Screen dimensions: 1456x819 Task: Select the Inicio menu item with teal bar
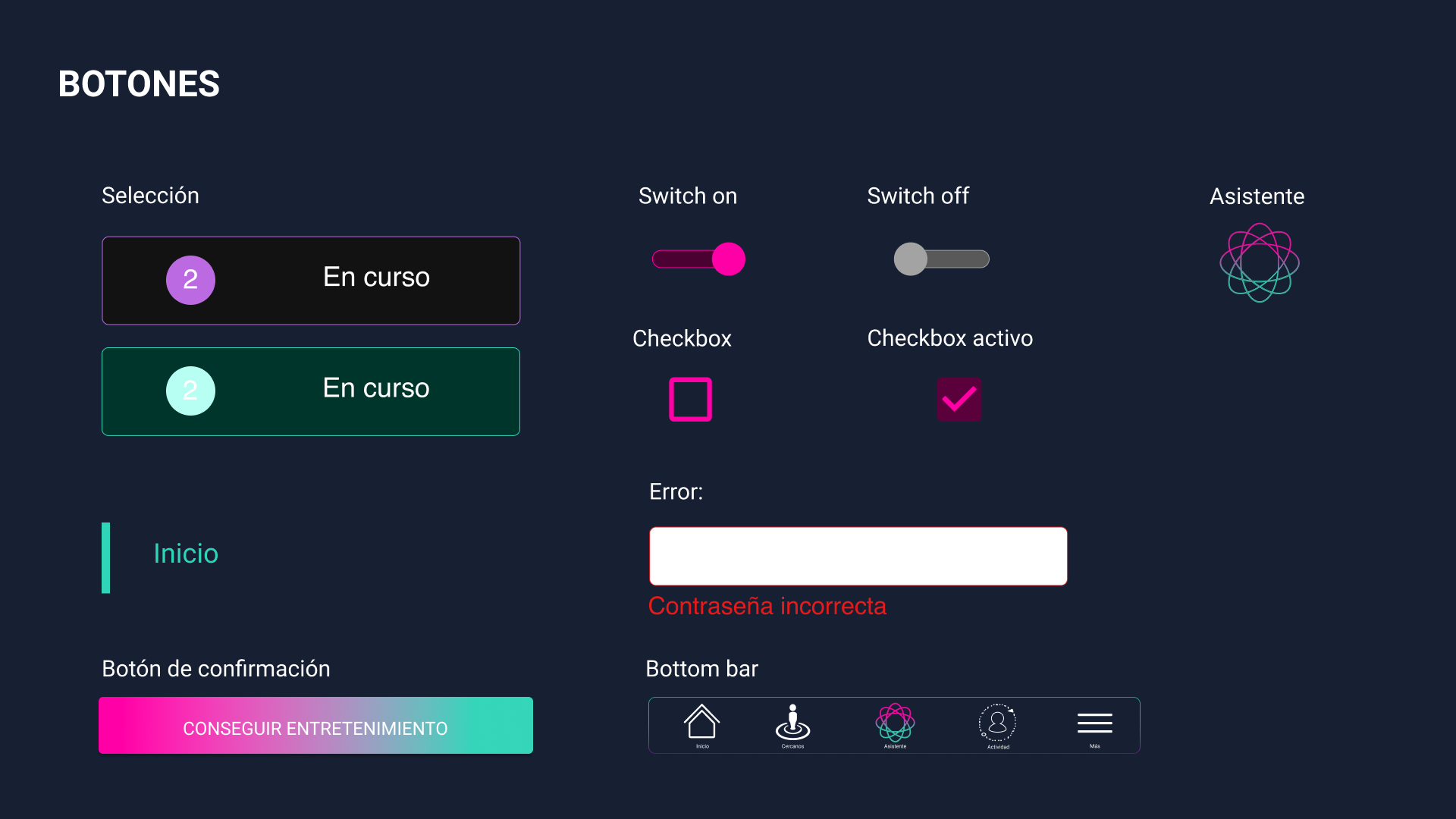click(186, 554)
